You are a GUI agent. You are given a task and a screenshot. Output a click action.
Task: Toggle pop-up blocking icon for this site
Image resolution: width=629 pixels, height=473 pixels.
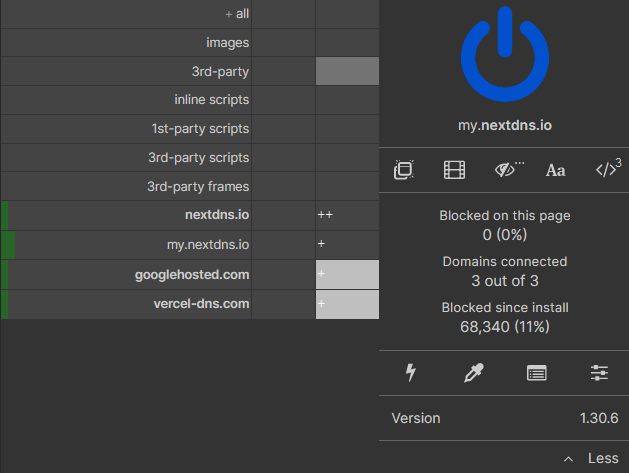404,170
